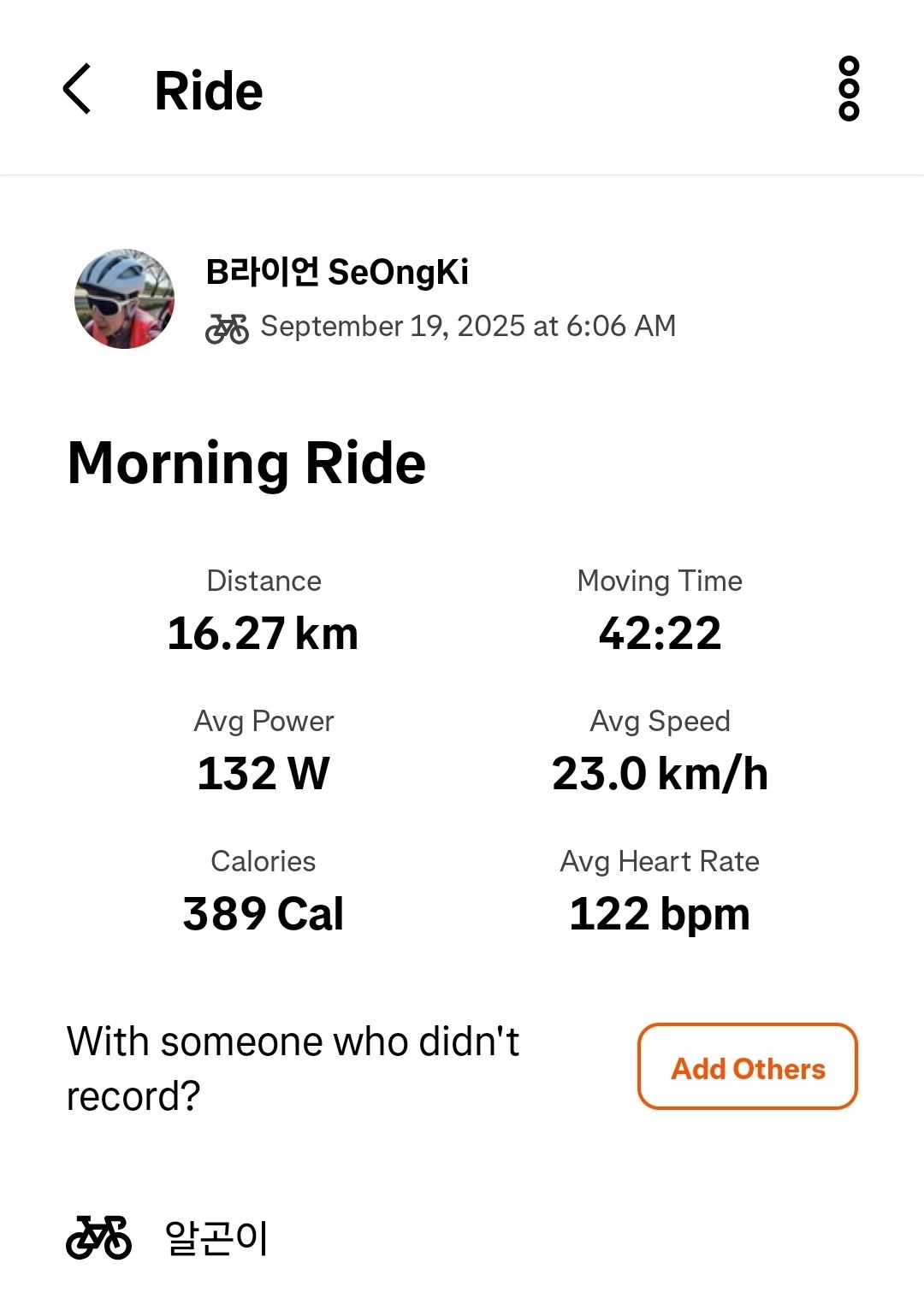Viewport: 924px width, 1316px height.
Task: Tap the back arrow icon
Action: pyautogui.click(x=77, y=89)
